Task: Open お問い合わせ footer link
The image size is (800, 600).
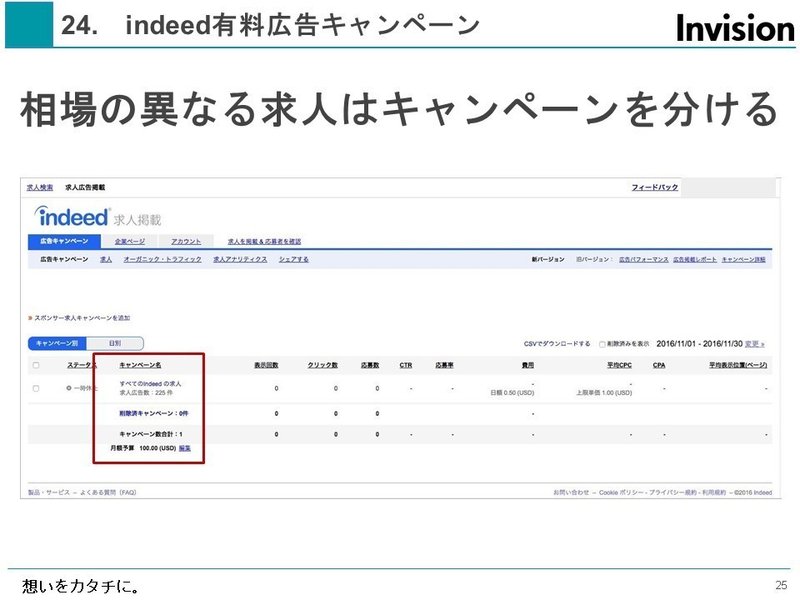Action: 571,492
